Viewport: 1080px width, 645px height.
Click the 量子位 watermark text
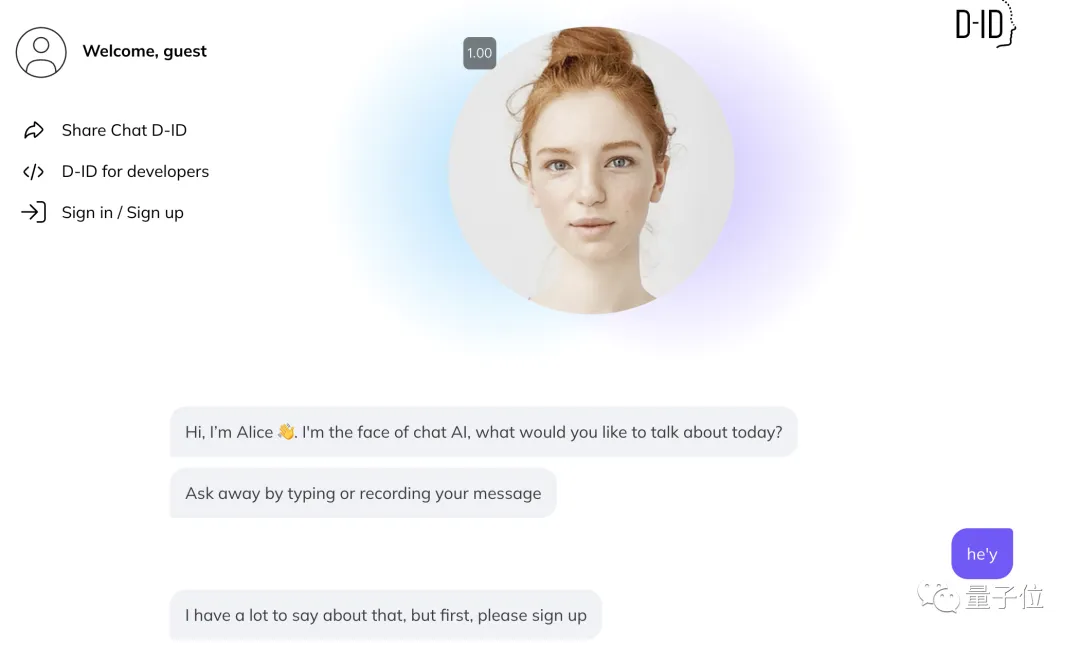[1004, 598]
